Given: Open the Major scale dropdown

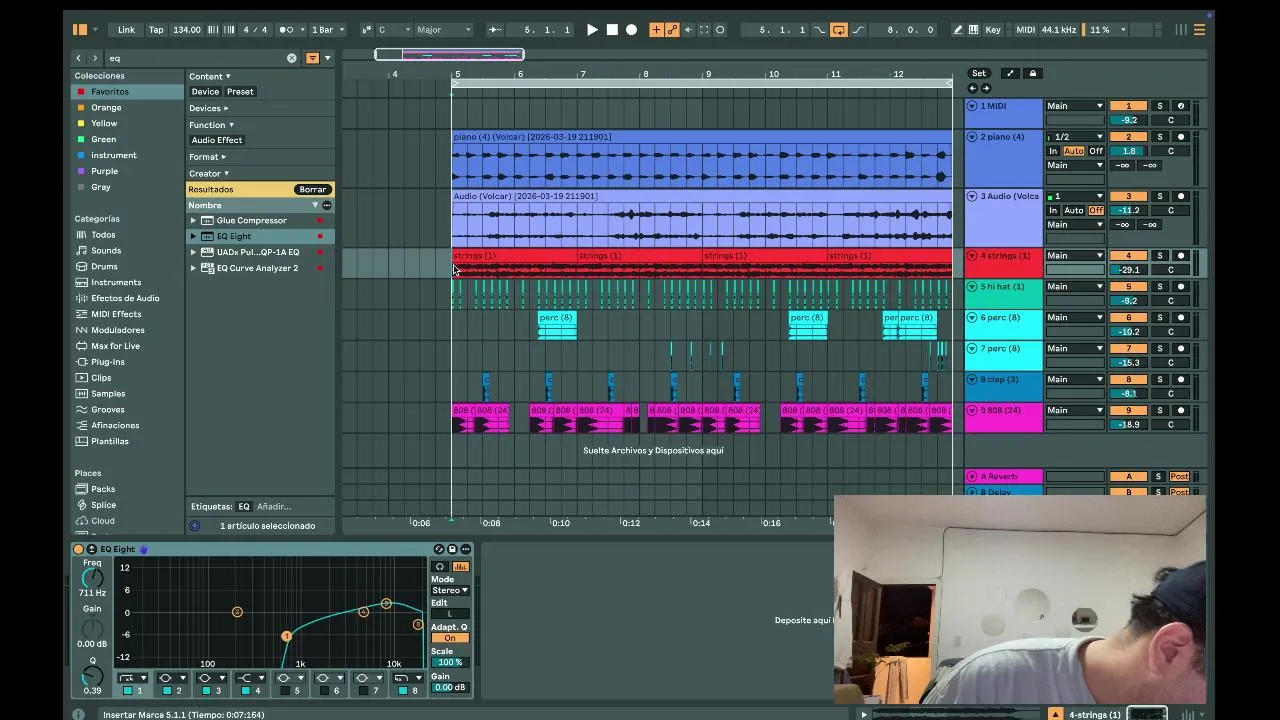Looking at the screenshot, I should tap(442, 30).
